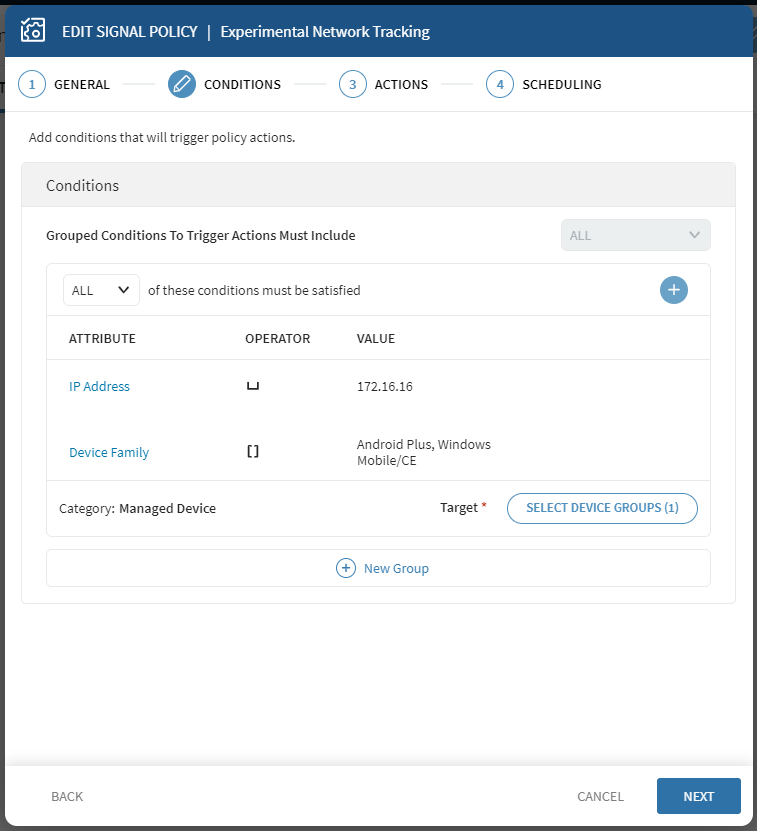
Task: Cancel editing the signal policy
Action: coord(600,797)
